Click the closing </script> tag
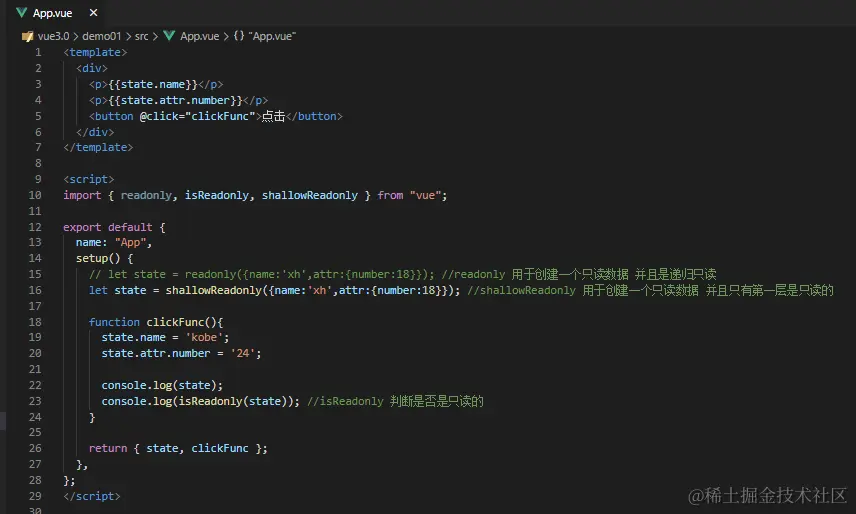The width and height of the screenshot is (856, 514). [92, 496]
